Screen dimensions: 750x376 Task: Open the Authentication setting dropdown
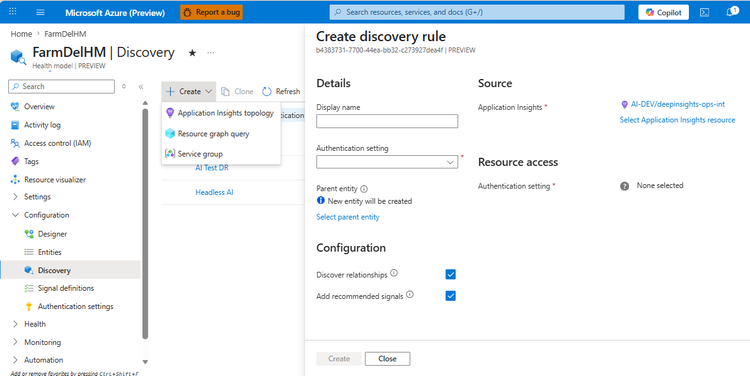pos(387,162)
